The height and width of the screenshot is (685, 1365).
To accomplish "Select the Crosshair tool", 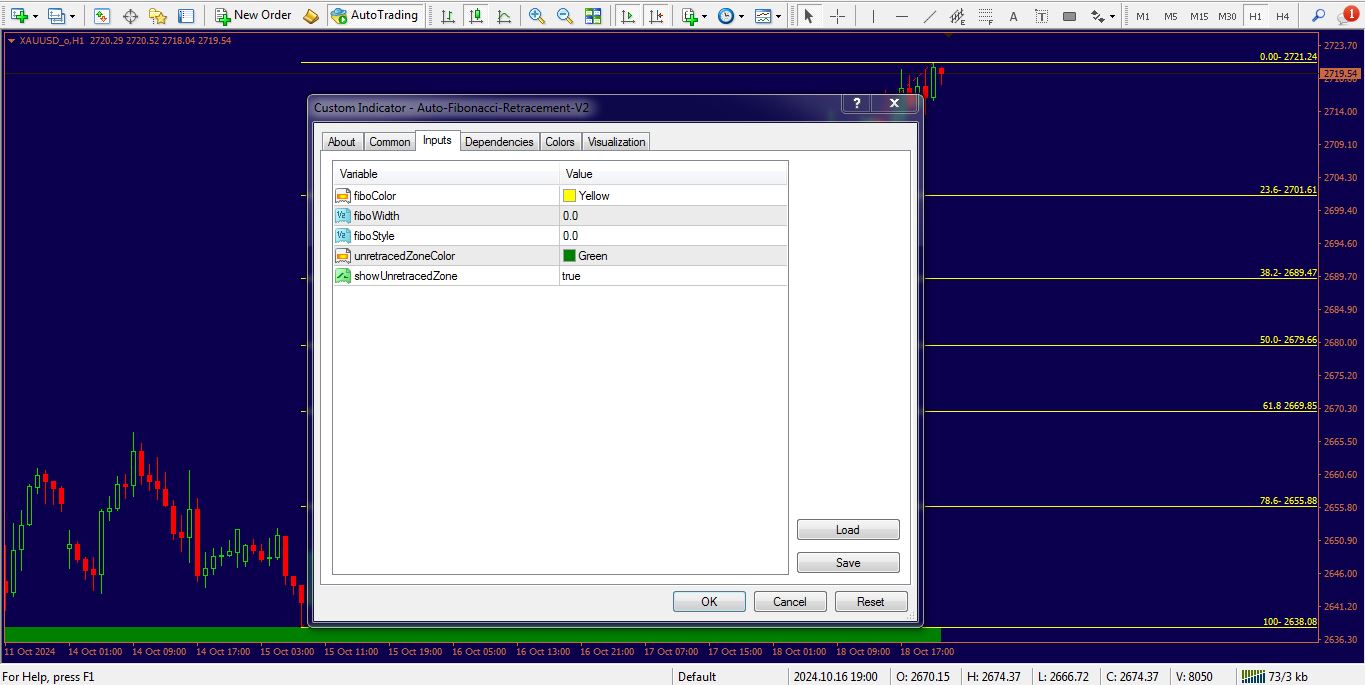I will pos(837,16).
